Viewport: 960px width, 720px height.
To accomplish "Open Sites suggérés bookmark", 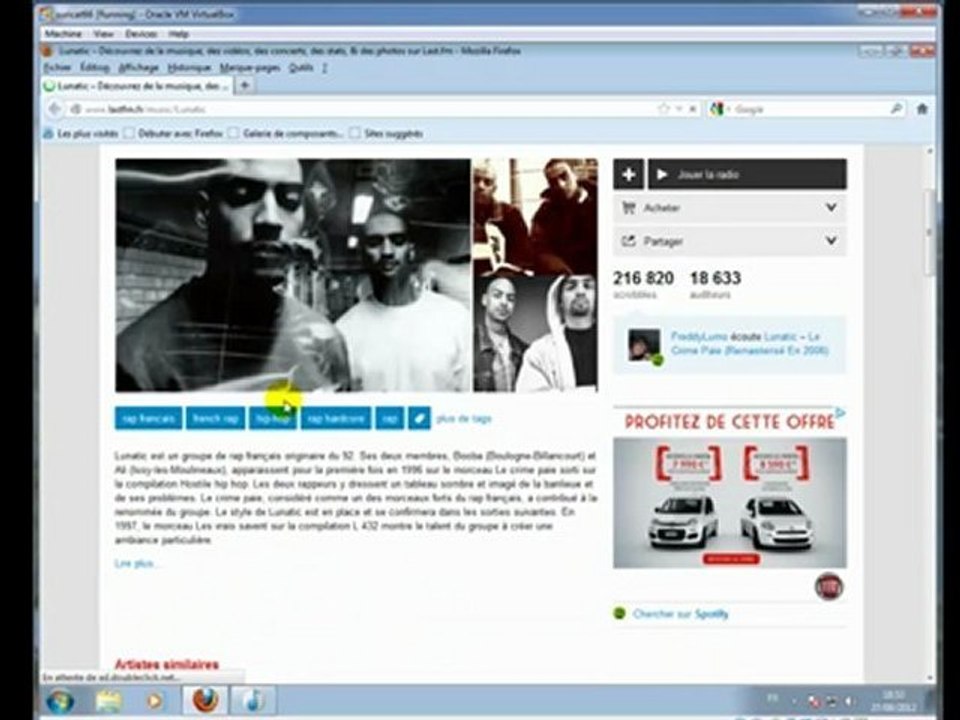I will [386, 133].
